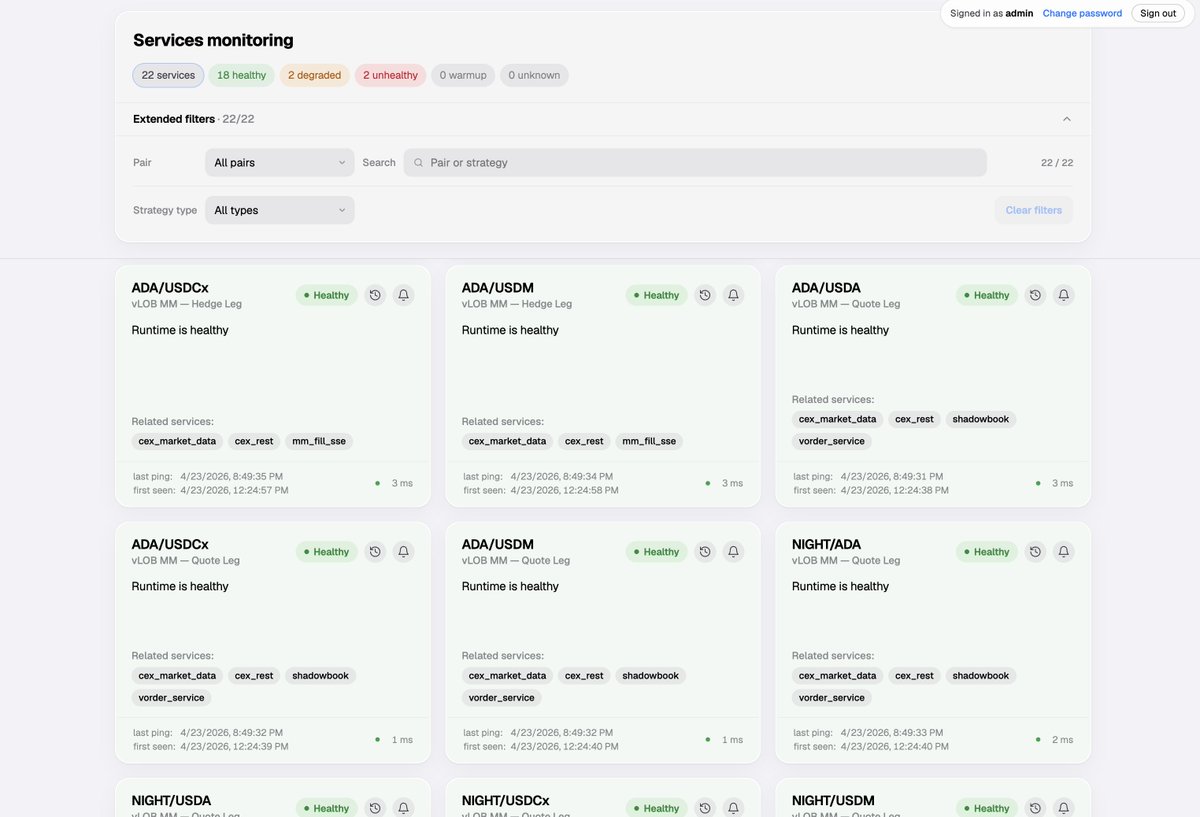Click last ping time 8:49:35 PM
The image size is (1200, 817).
pos(232,477)
